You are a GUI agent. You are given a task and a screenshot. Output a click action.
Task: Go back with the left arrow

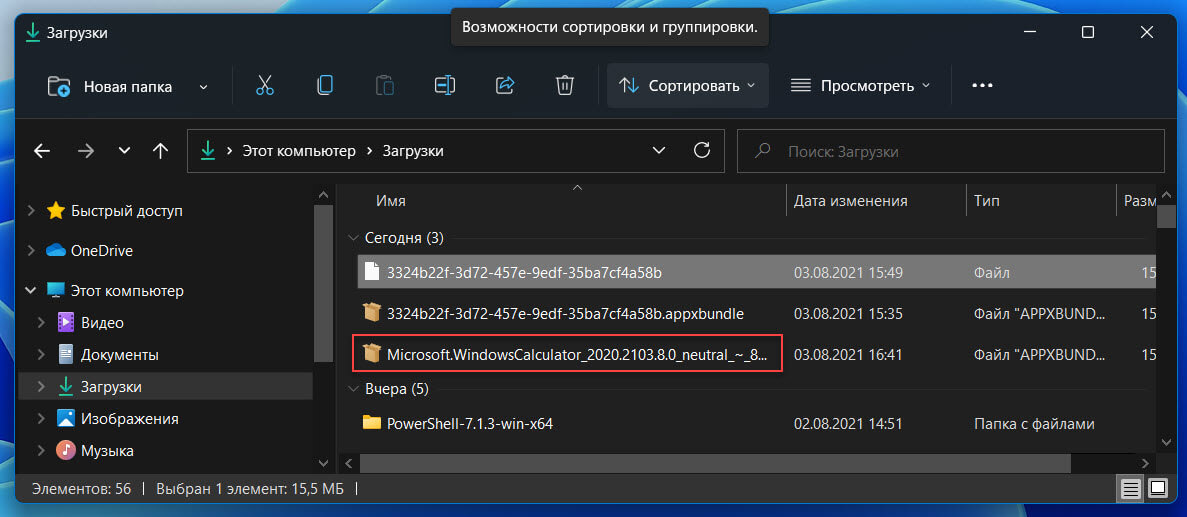[x=42, y=151]
